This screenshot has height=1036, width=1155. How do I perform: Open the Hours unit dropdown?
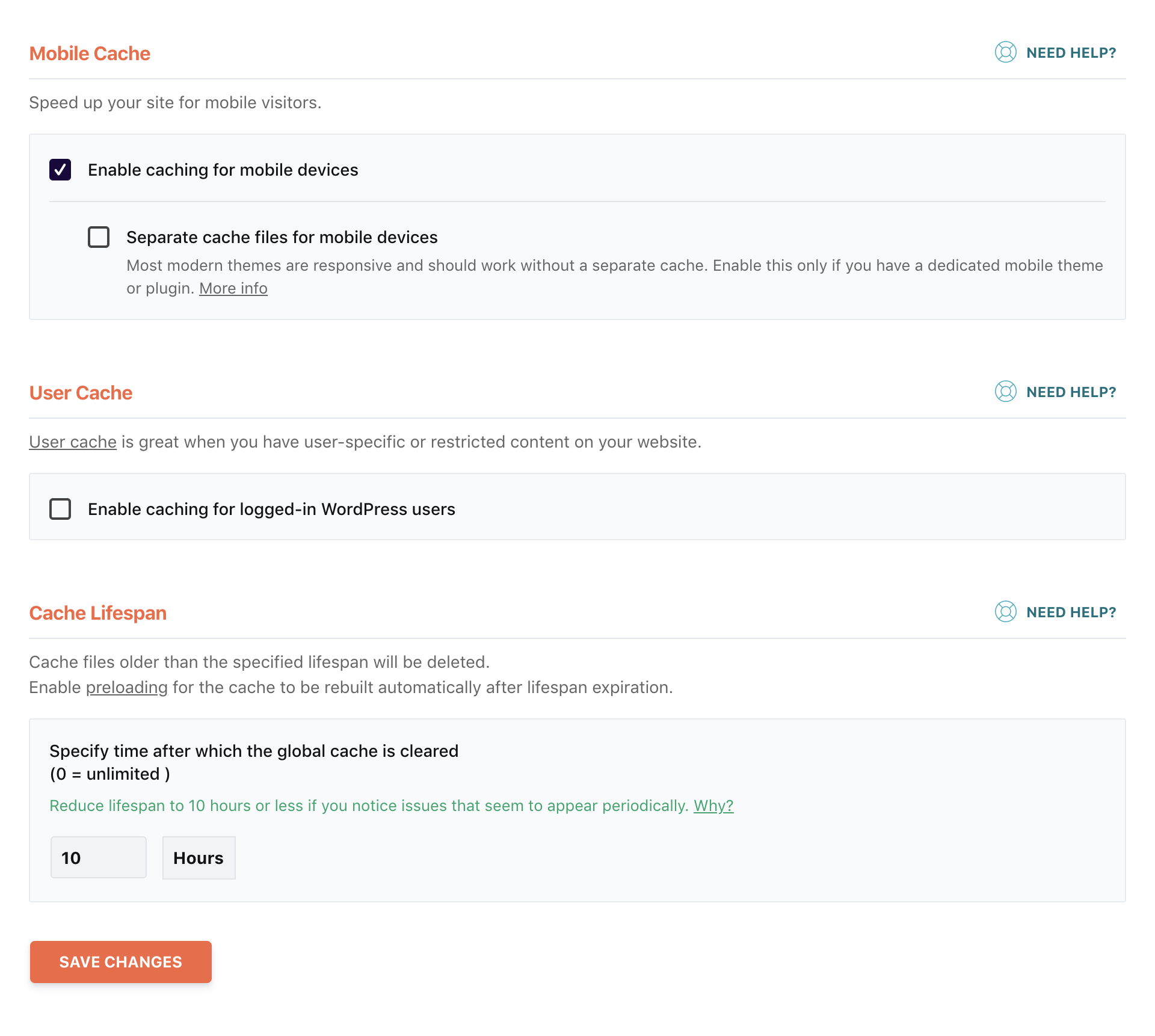(199, 858)
